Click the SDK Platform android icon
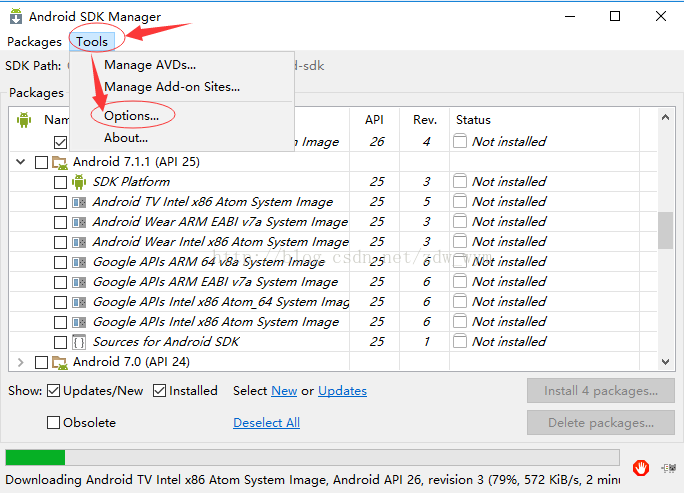This screenshot has width=684, height=493. pyautogui.click(x=79, y=182)
